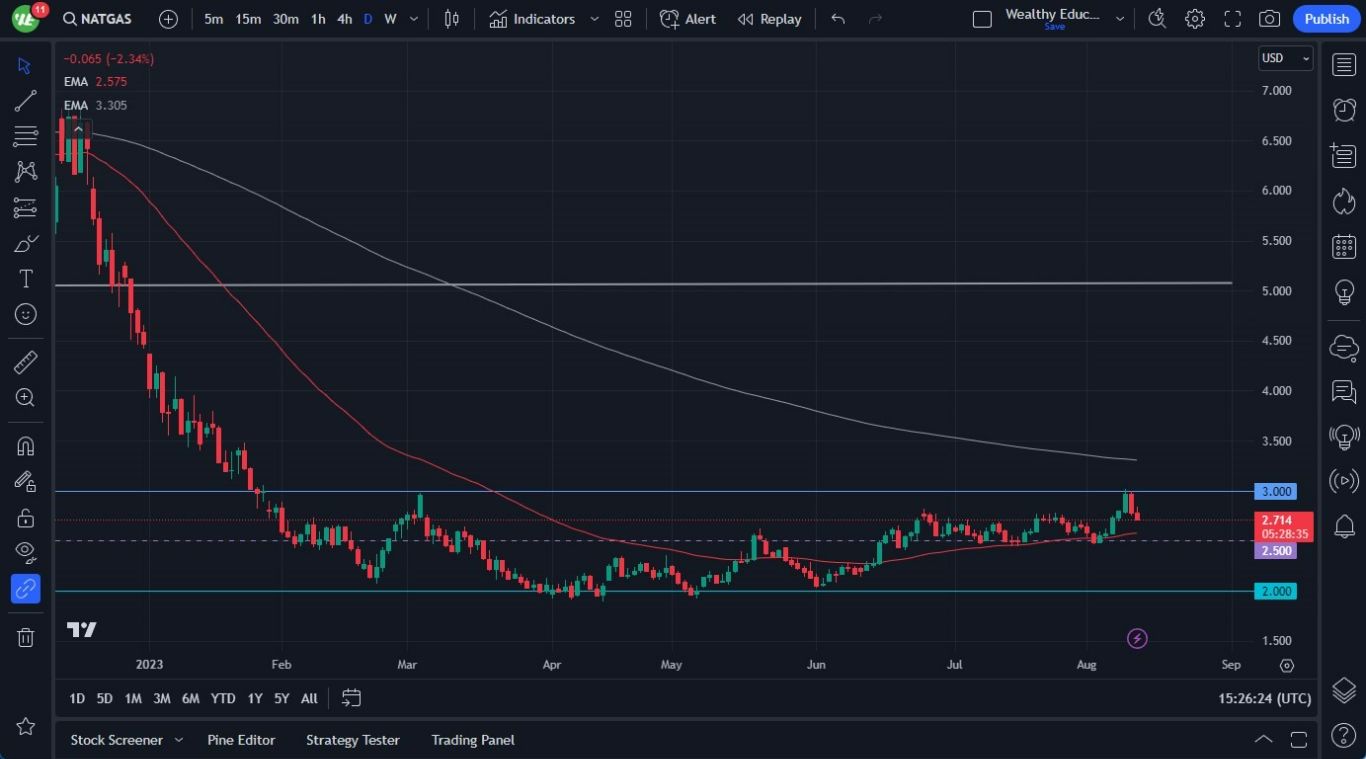Select the ruler measure tool

click(25, 362)
